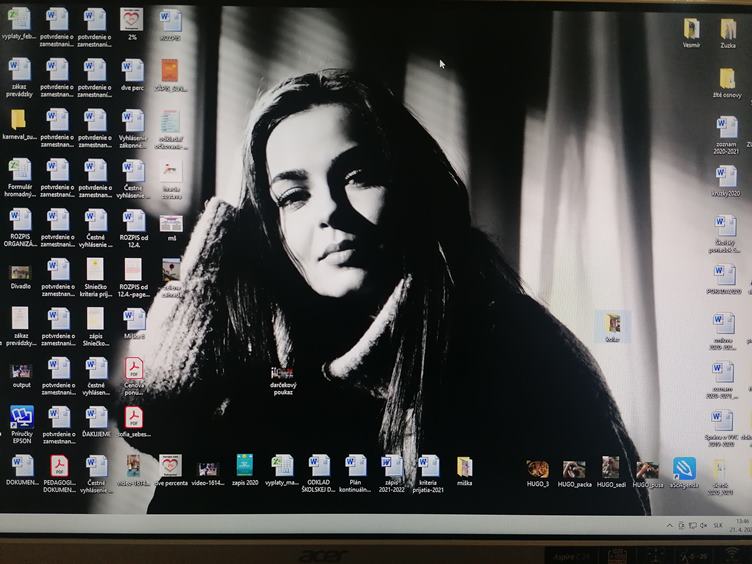Open the aSc Agenda desktop shortcut
Viewport: 752px width, 564px height.
click(x=684, y=468)
